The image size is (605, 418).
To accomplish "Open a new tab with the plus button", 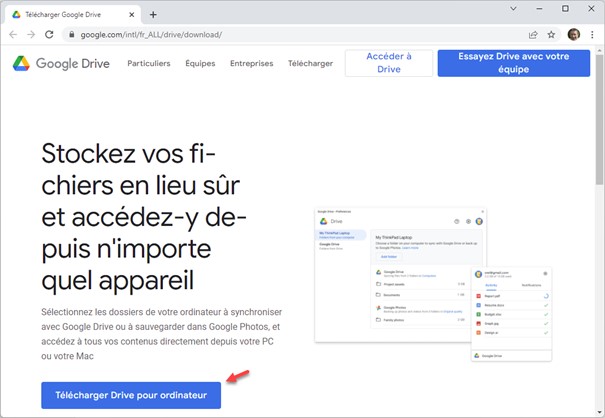I will 153,14.
